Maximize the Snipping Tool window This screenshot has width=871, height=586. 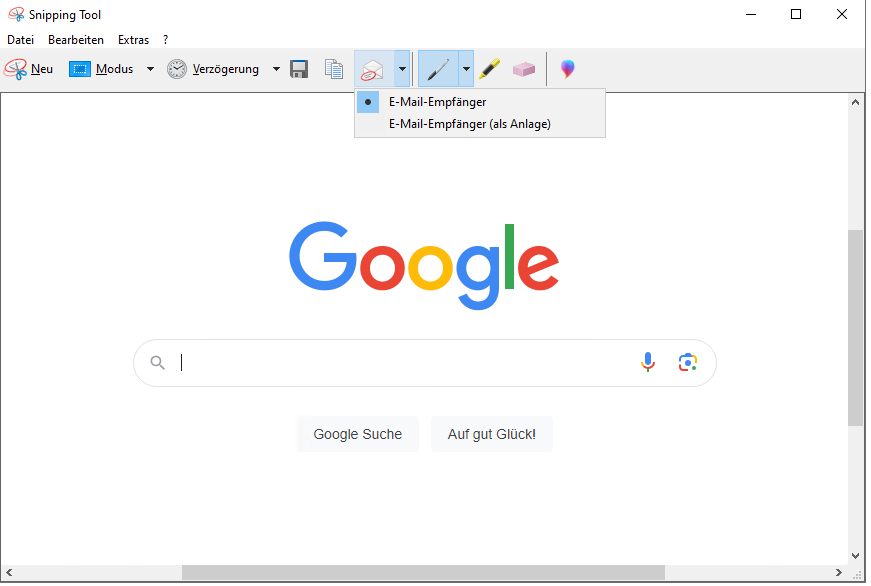click(x=796, y=14)
